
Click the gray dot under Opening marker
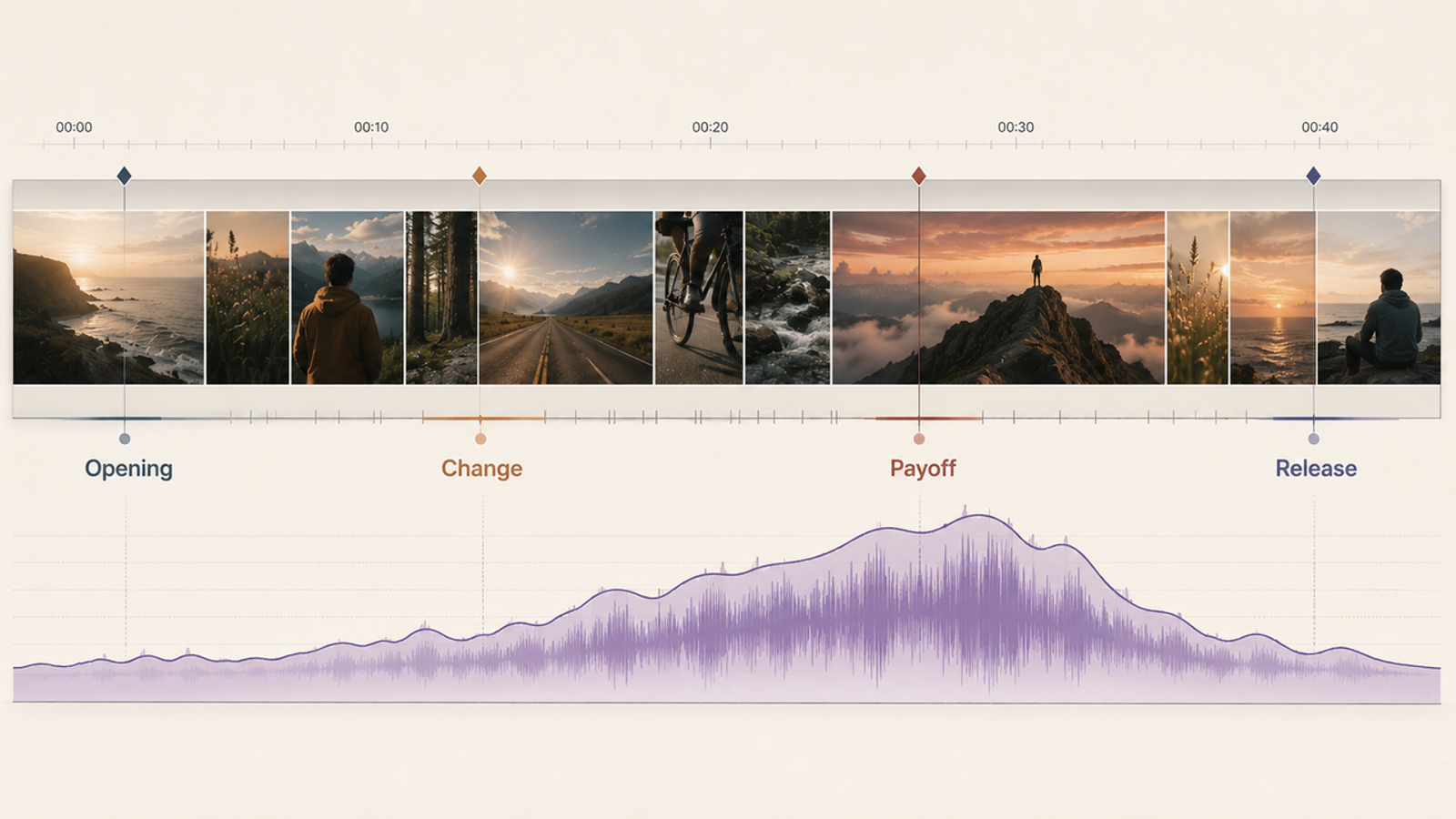[125, 439]
